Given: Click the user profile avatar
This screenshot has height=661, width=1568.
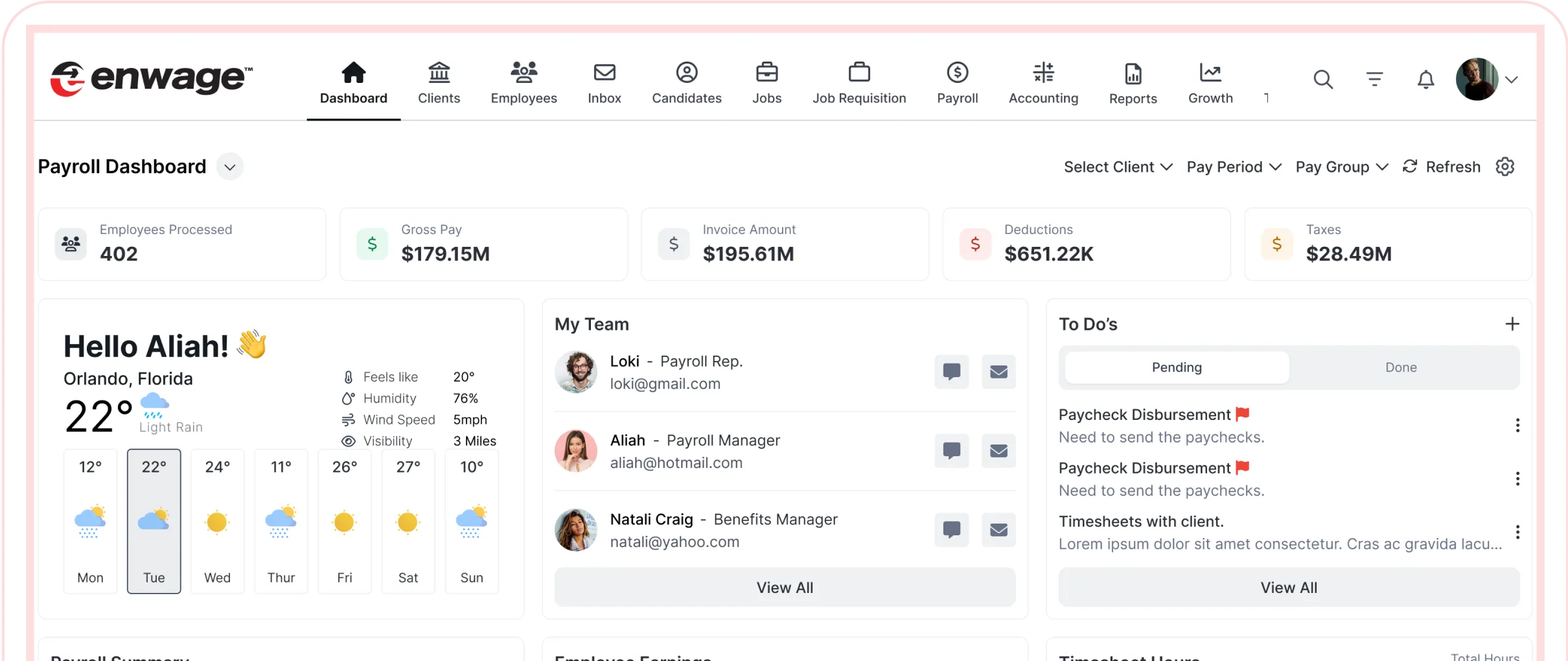Looking at the screenshot, I should tap(1477, 80).
